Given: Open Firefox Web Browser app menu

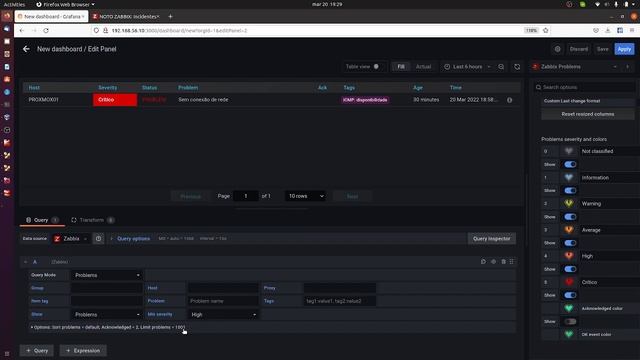Looking at the screenshot, I should pyautogui.click(x=65, y=4).
